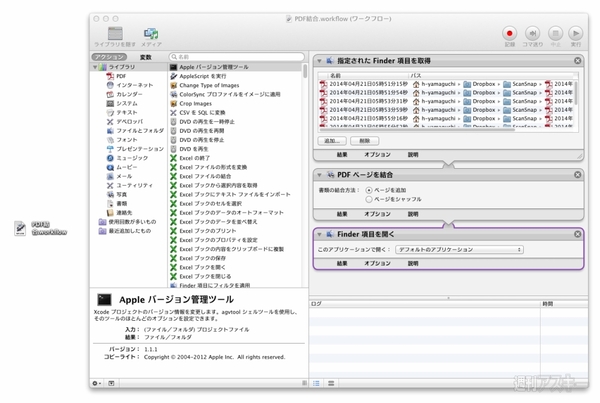Select メール category in library
Viewport: 600px width, 403px height.
119,176
